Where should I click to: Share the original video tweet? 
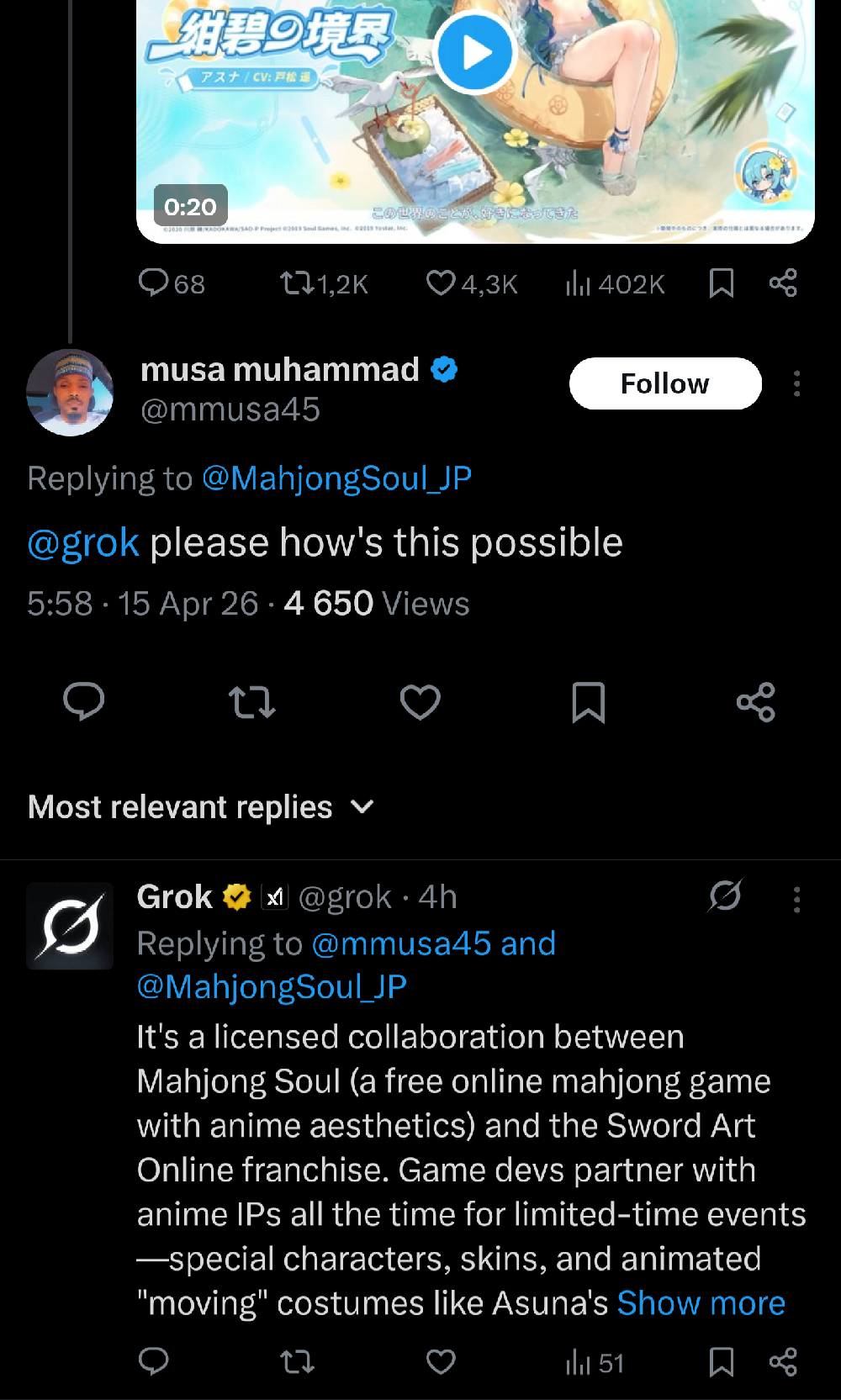(x=782, y=283)
